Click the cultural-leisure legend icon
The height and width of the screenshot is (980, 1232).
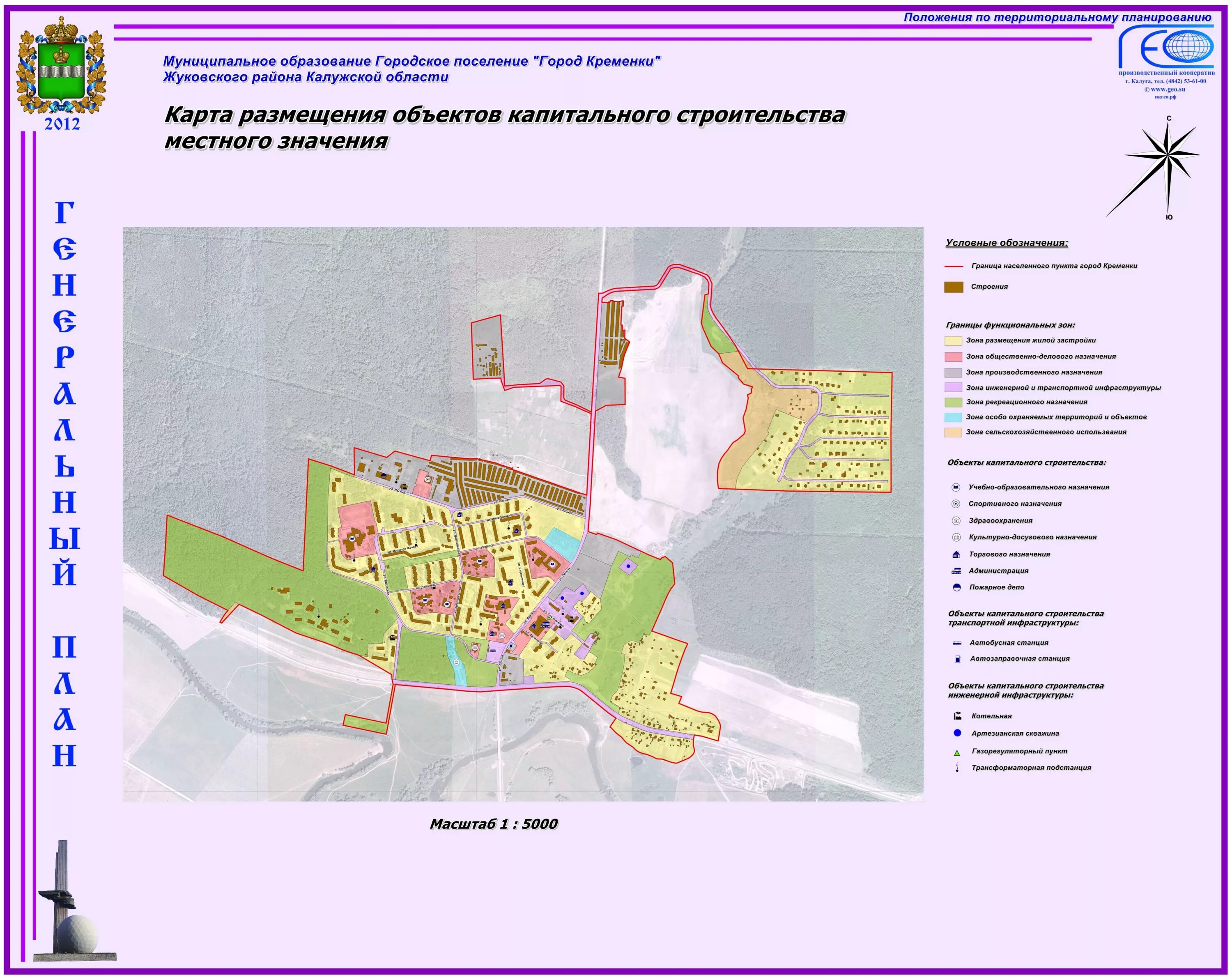[x=956, y=537]
